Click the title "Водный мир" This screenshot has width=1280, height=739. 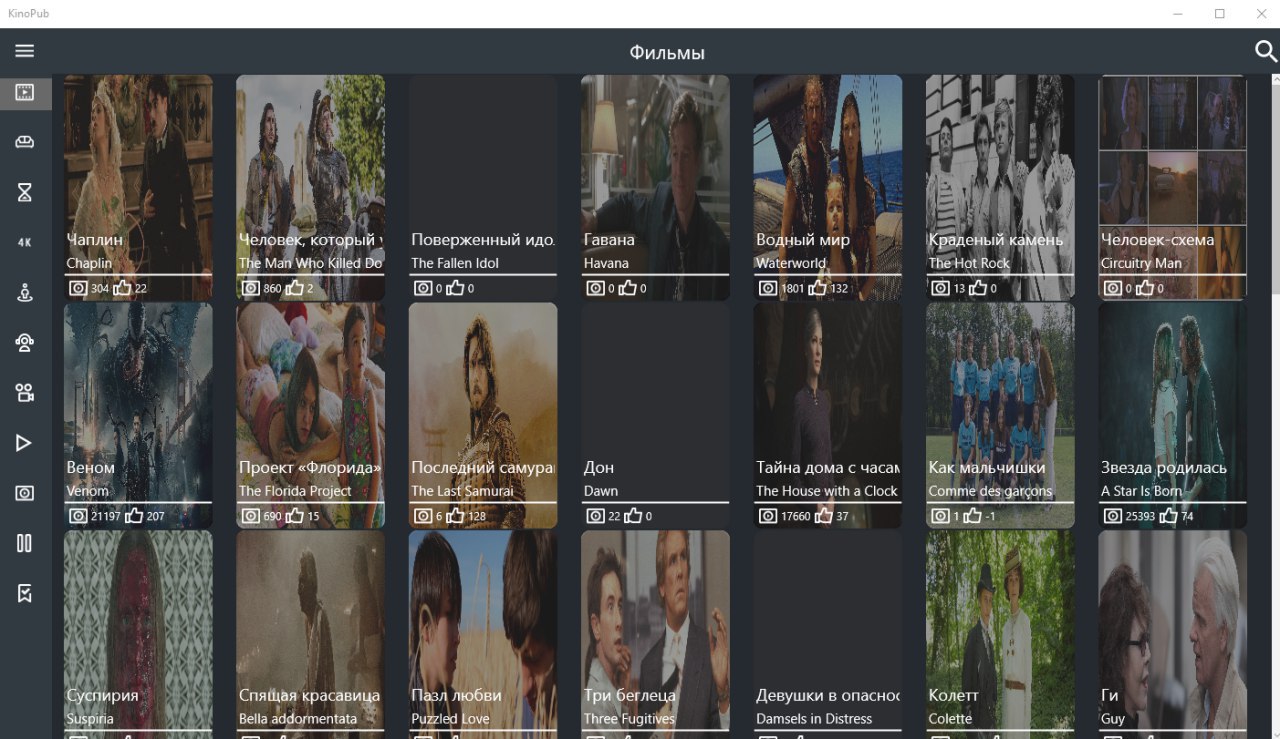pos(803,240)
